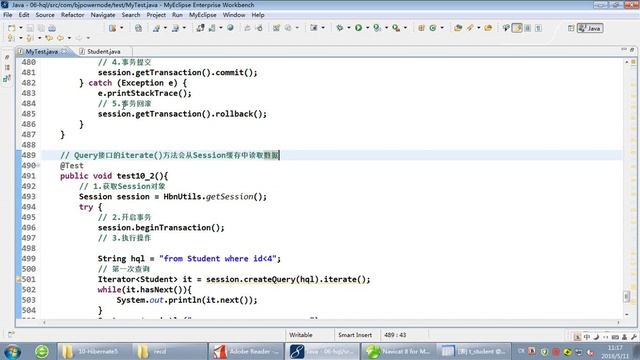Open the MyEclipse menu
640x360 pixels.
point(202,15)
